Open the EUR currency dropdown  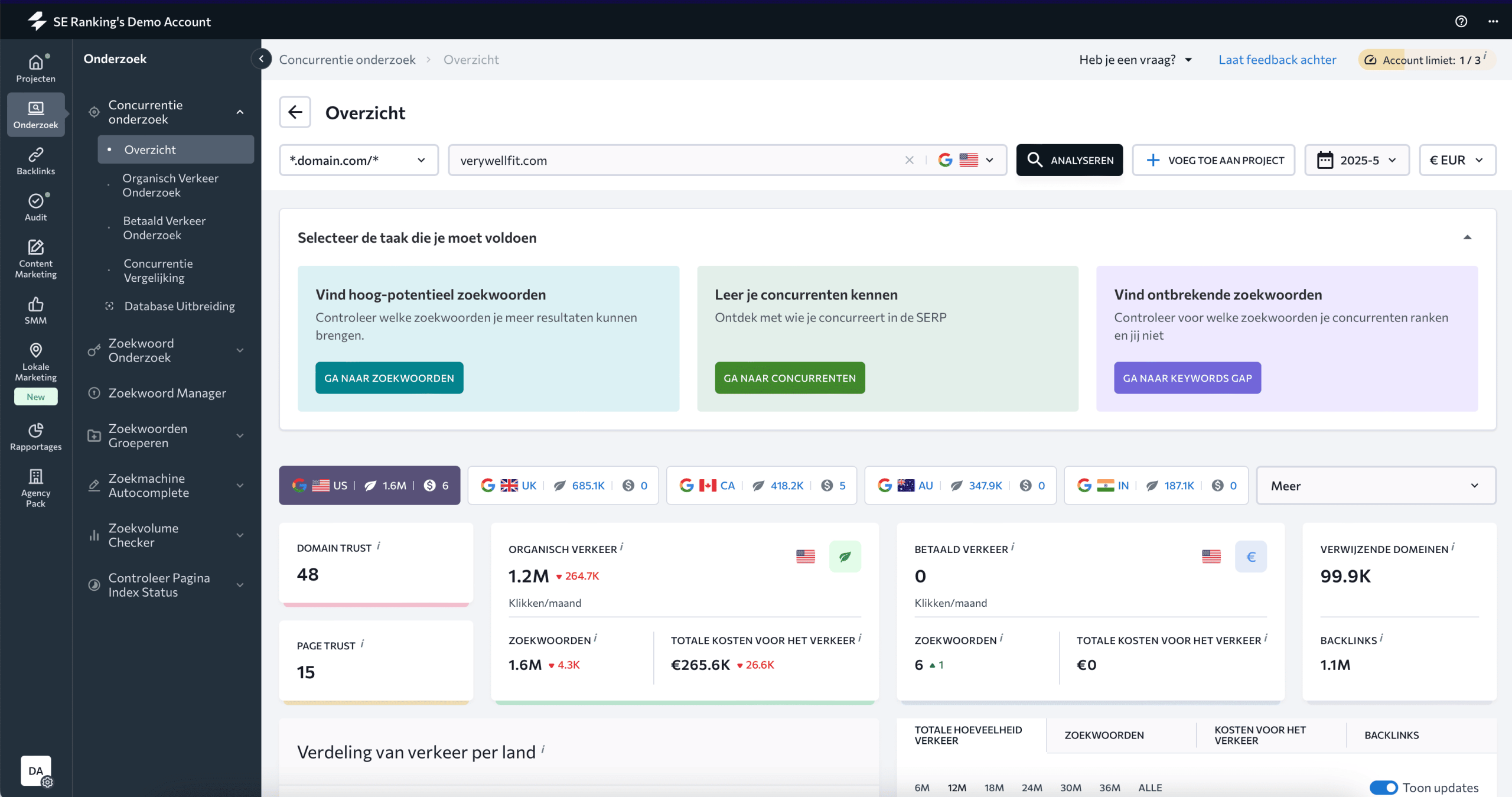tap(1457, 160)
